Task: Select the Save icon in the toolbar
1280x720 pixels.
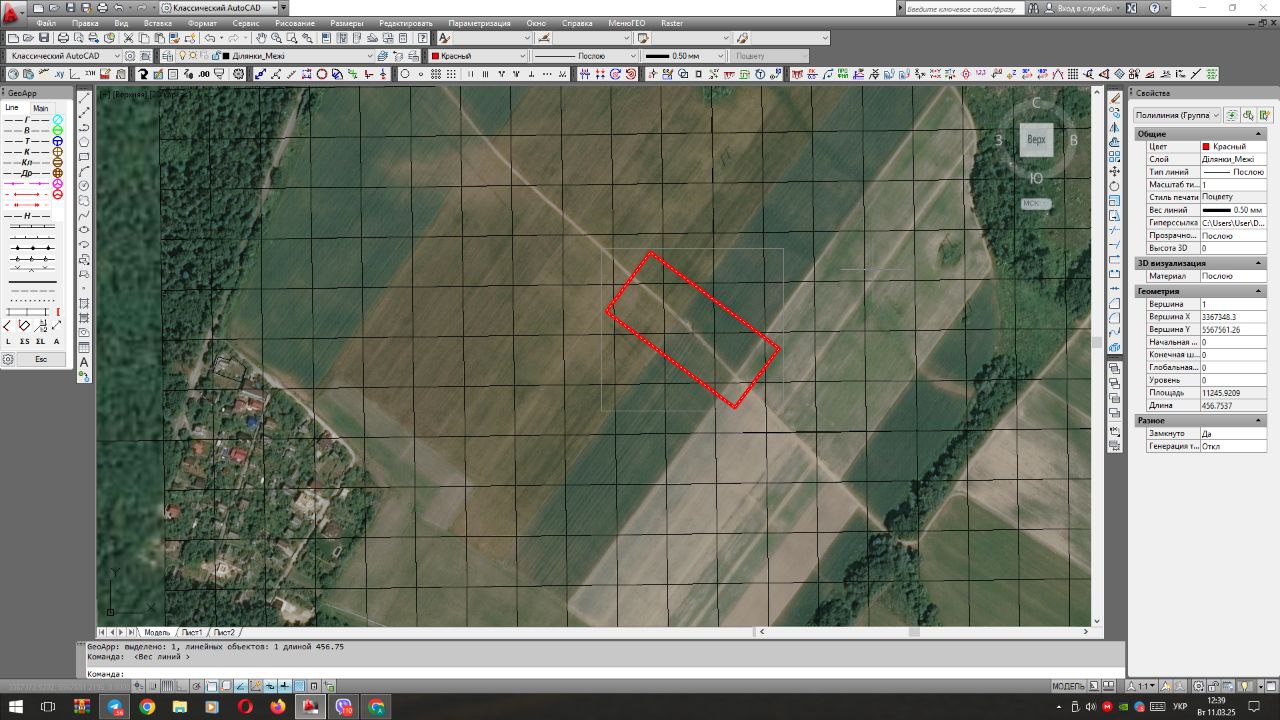Action: (45, 37)
